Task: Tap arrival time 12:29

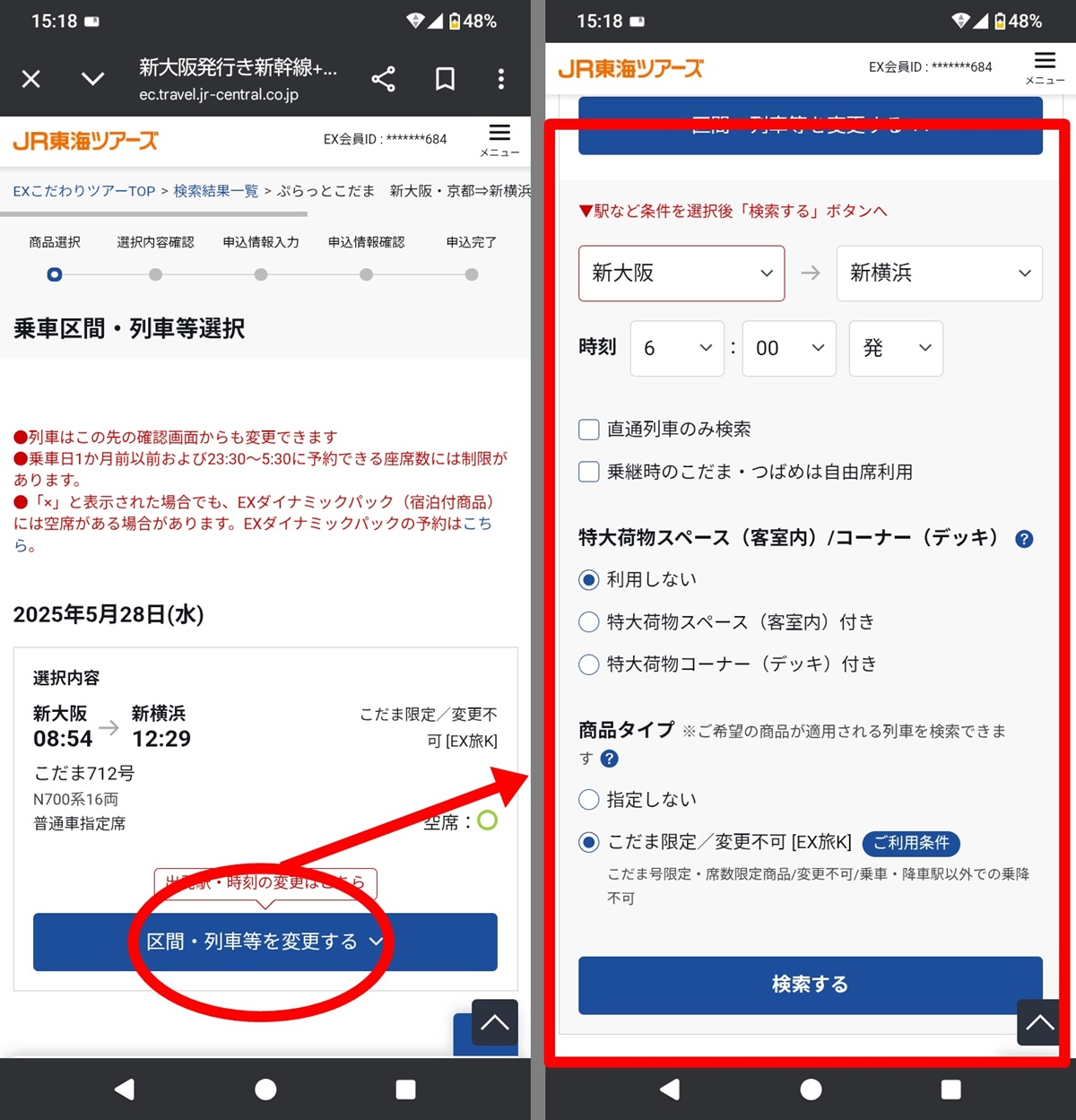Action: pos(161,739)
